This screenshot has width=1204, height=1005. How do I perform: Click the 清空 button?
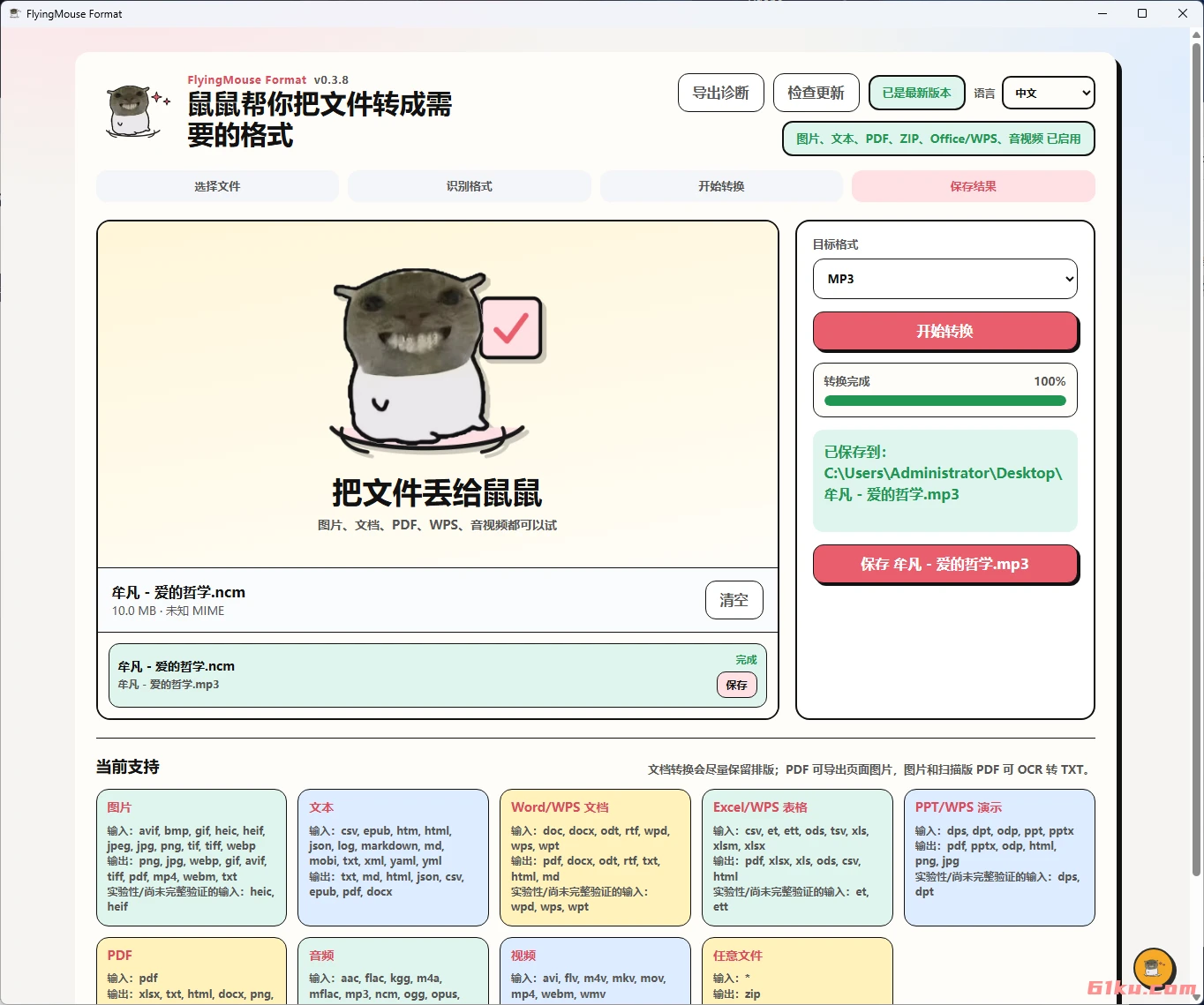pos(734,600)
